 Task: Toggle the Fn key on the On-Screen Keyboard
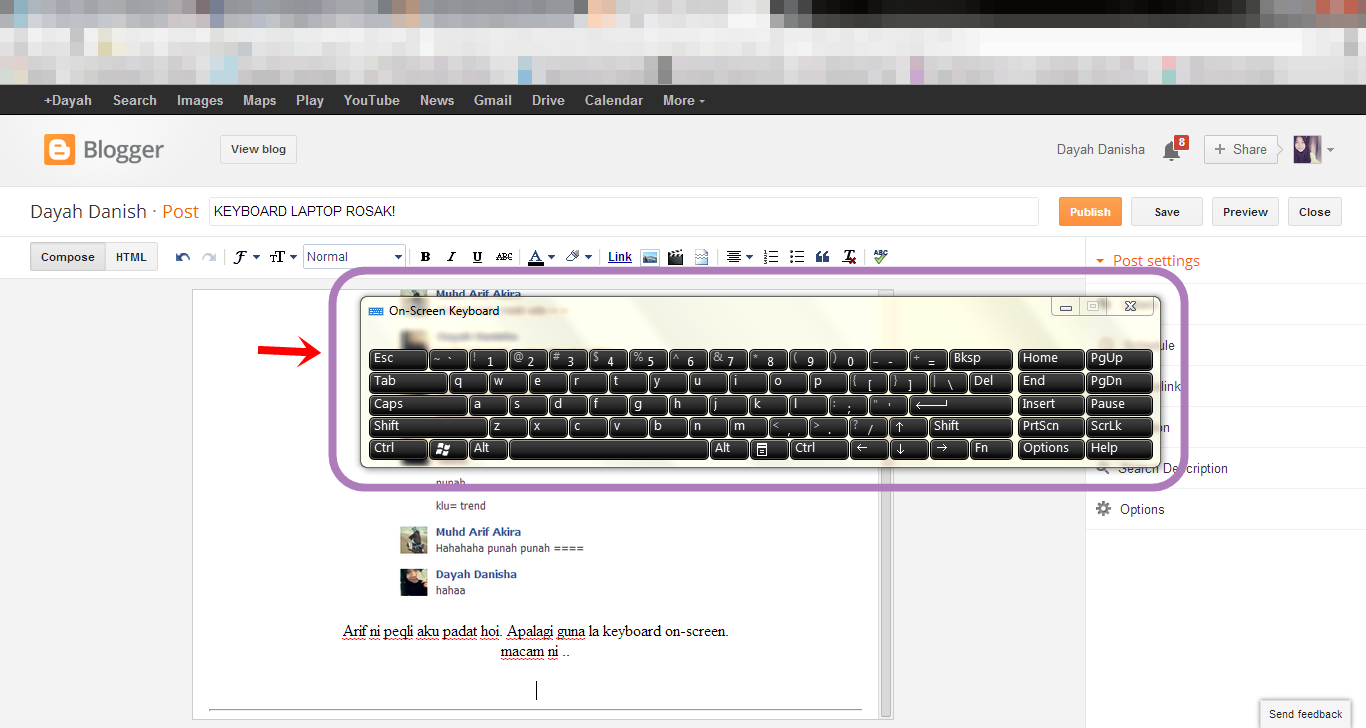coord(991,449)
